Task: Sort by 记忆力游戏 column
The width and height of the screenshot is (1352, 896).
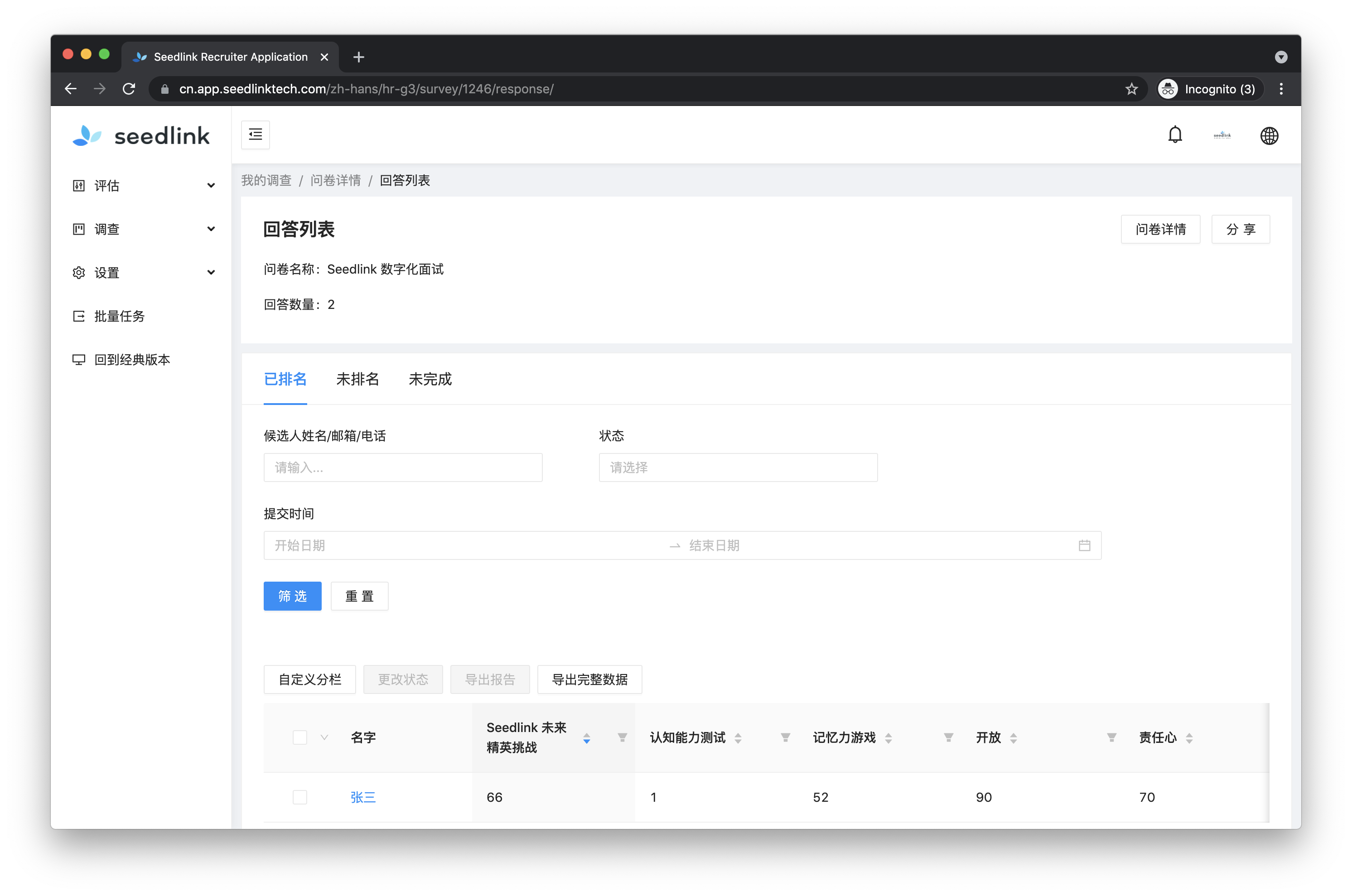Action: click(888, 738)
